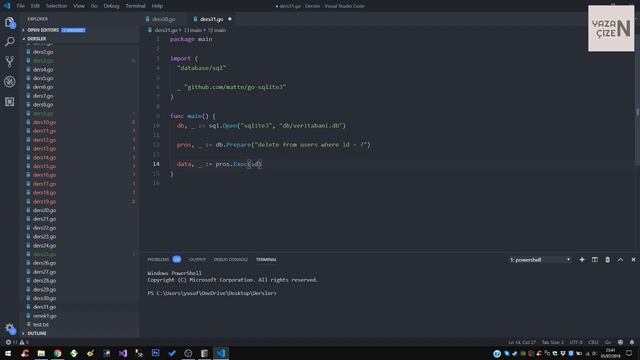Click the errors and warnings status indicator
This screenshot has width=640, height=360.
click(x=17, y=342)
